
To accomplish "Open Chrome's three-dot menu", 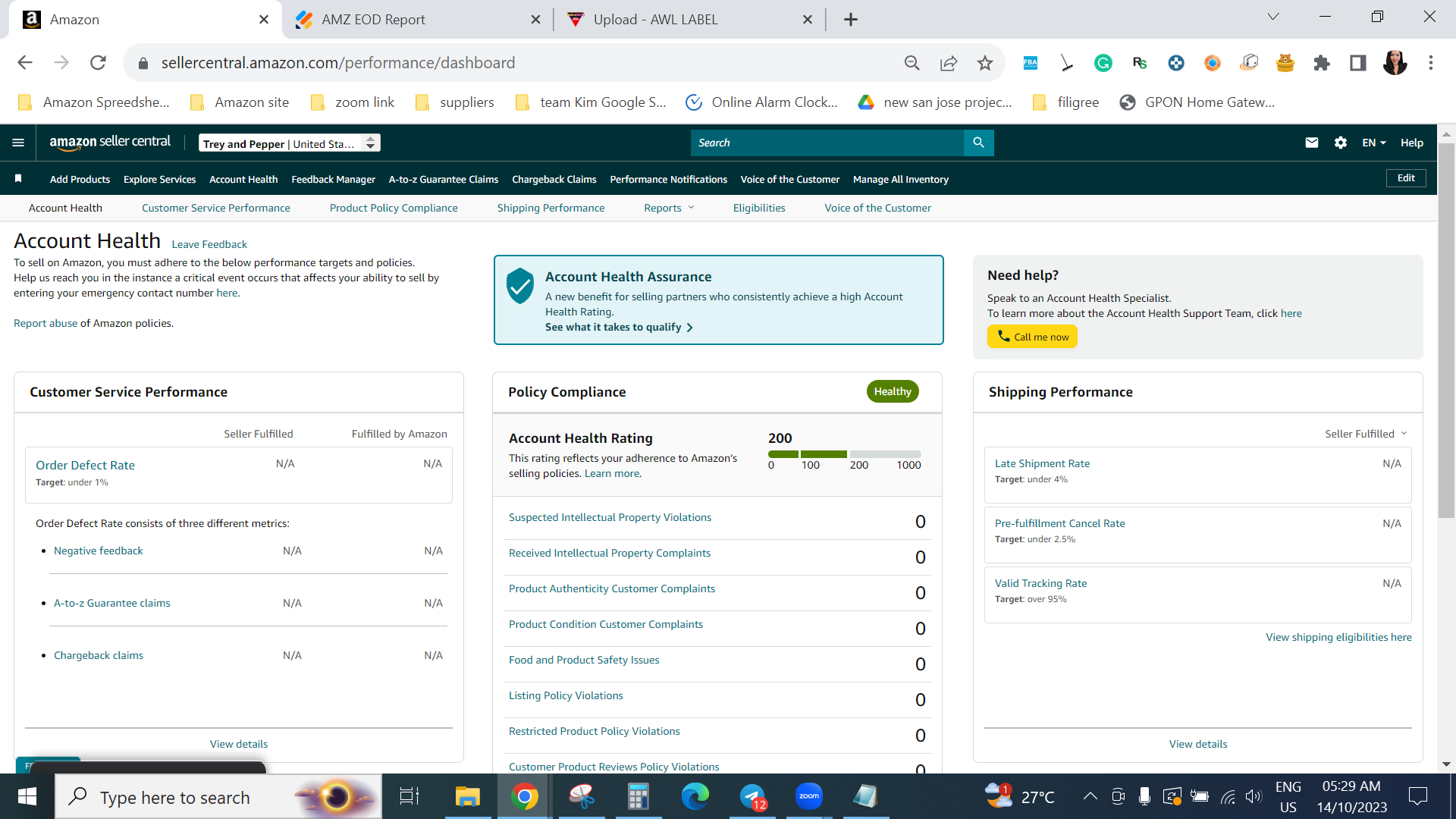I will pos(1431,63).
